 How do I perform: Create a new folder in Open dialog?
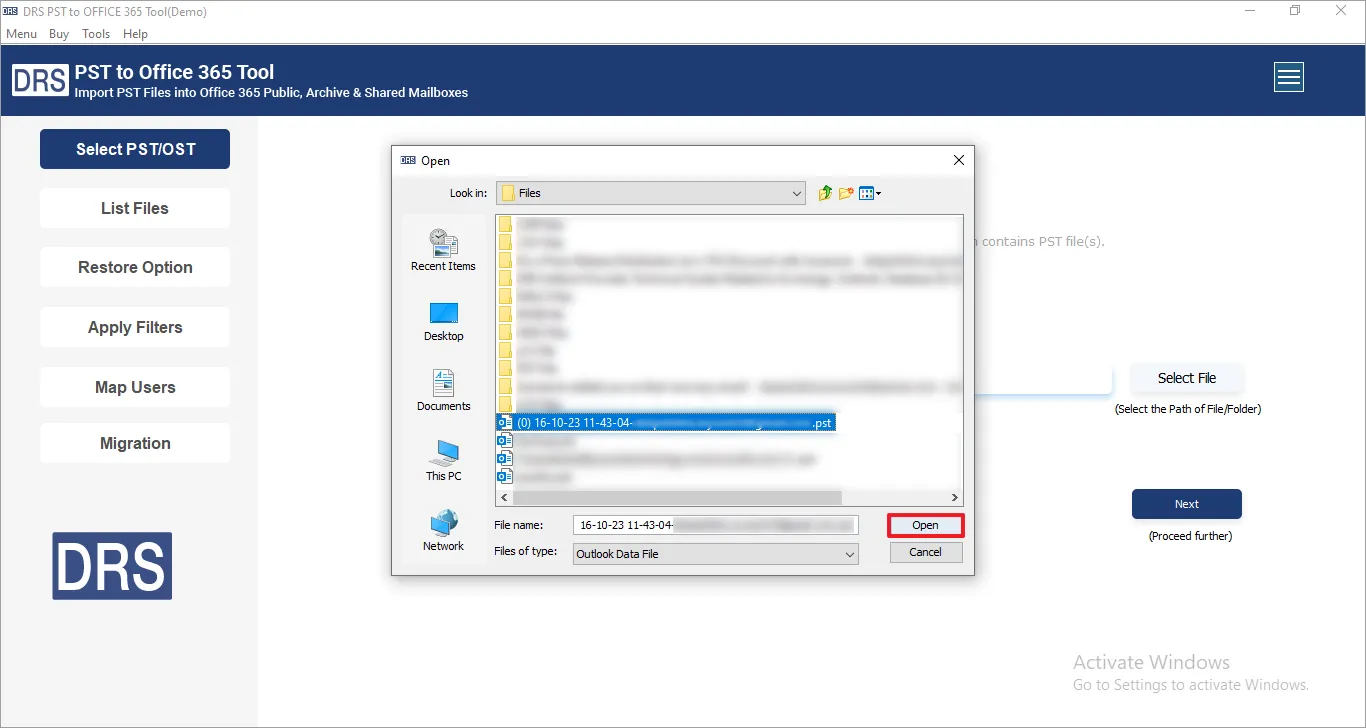pyautogui.click(x=846, y=193)
